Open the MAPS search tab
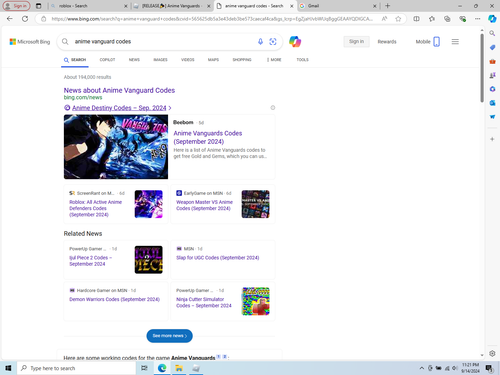This screenshot has width=500, height=375. point(213,60)
